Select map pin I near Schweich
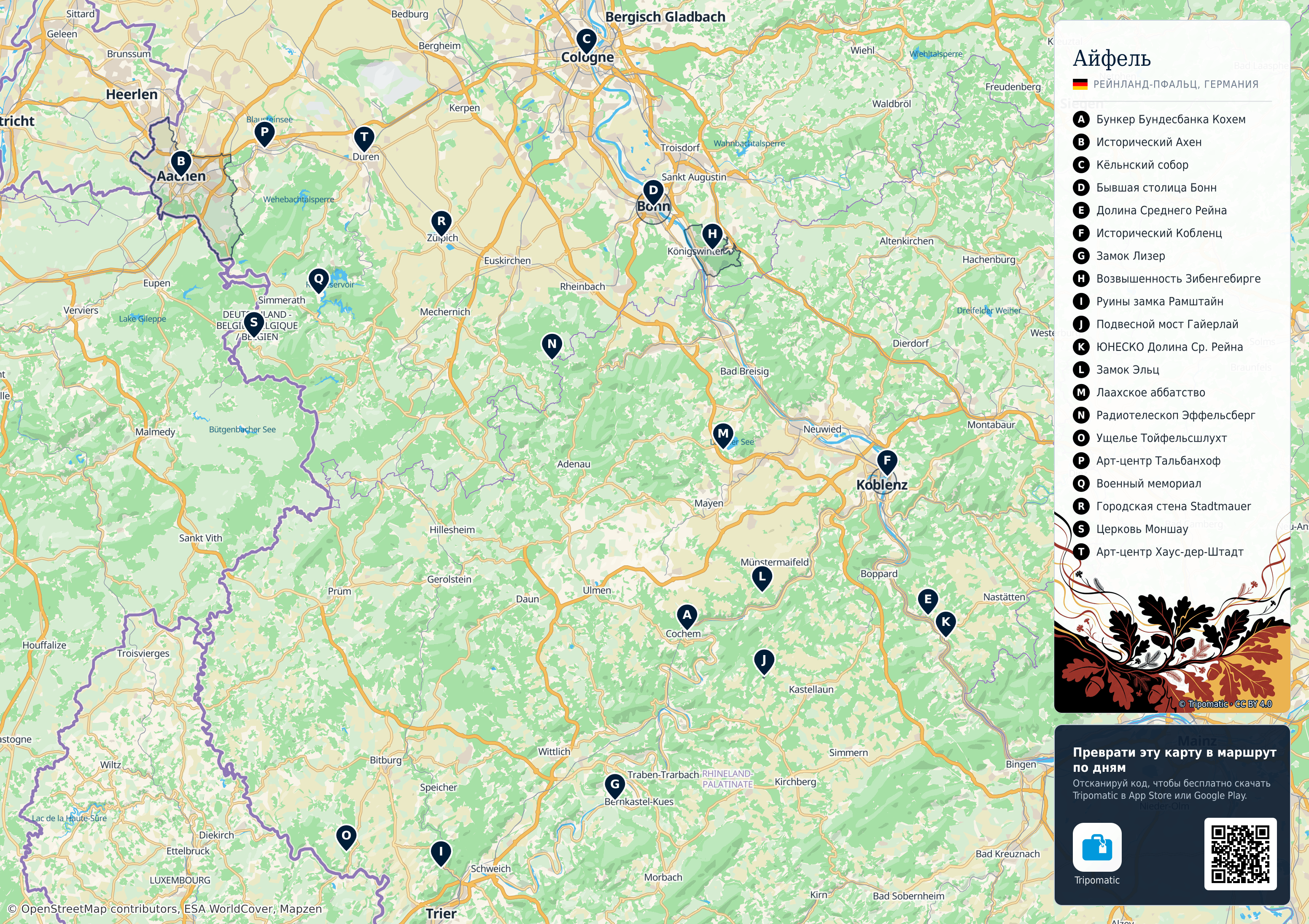The image size is (1309, 924). pyautogui.click(x=440, y=854)
